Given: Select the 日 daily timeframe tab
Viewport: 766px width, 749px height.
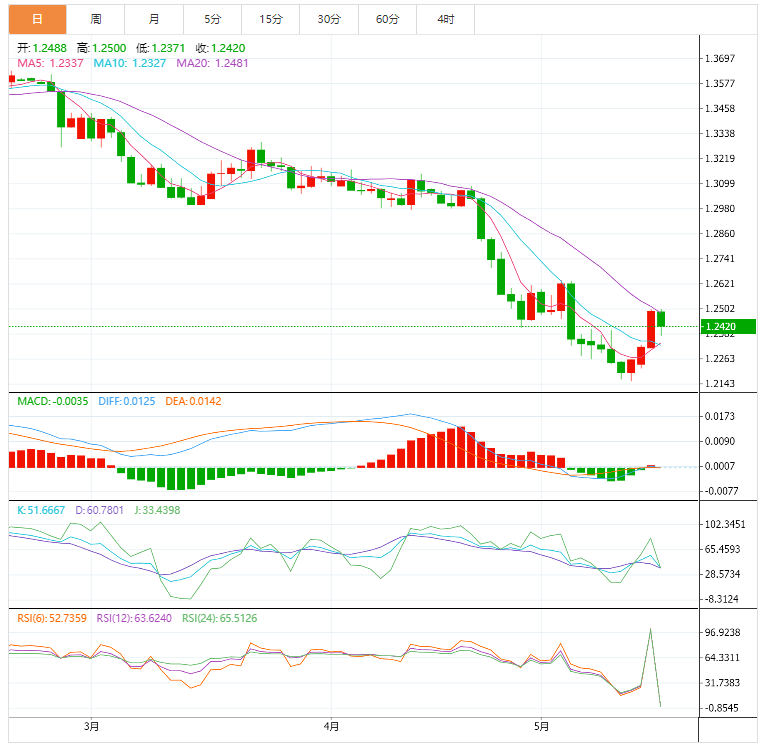Looking at the screenshot, I should 38,19.
